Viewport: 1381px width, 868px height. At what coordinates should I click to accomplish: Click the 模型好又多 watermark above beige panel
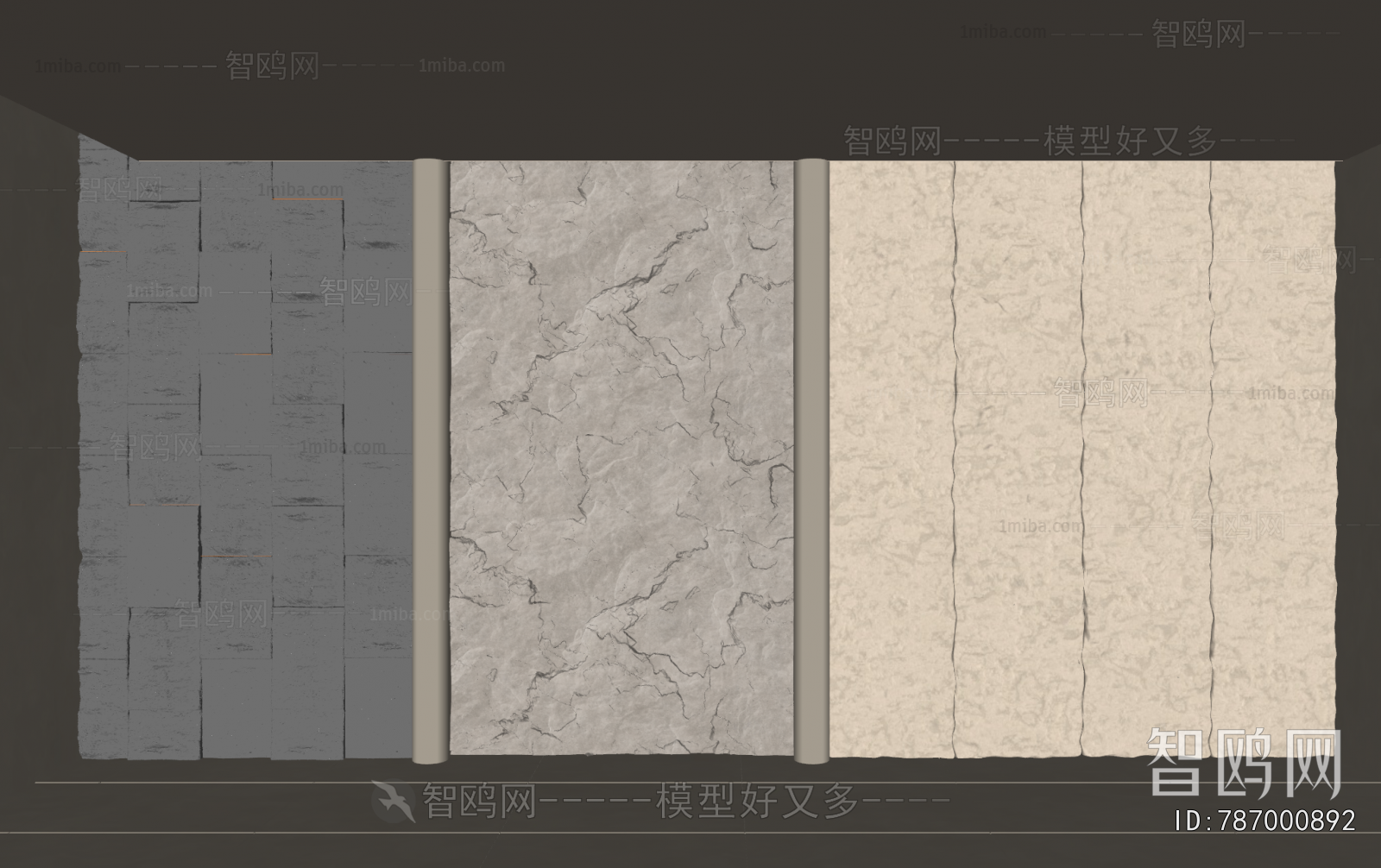1129,141
